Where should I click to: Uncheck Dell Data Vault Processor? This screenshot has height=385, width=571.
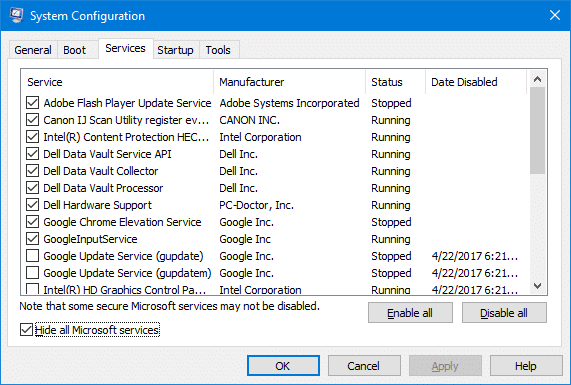[32, 188]
